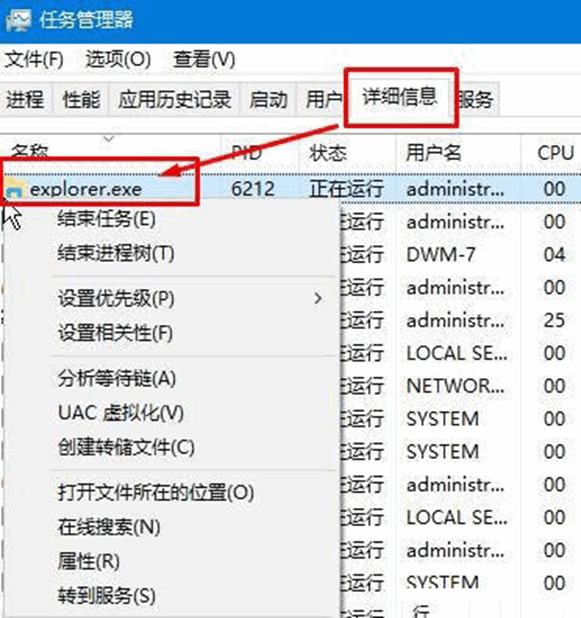This screenshot has width=581, height=618.
Task: Open the 文件(F) menu
Action: [34, 60]
